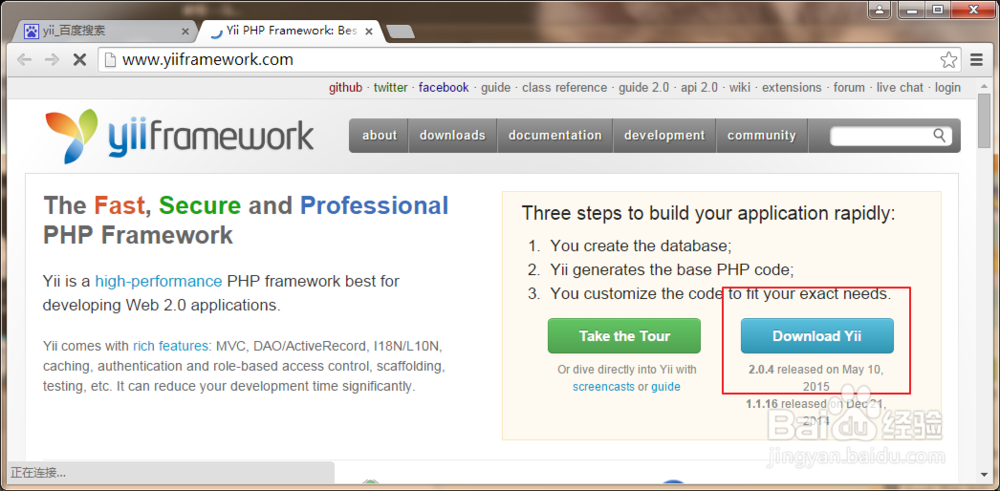This screenshot has height=491, width=1000.
Task: Open the documentation menu
Action: [555, 135]
